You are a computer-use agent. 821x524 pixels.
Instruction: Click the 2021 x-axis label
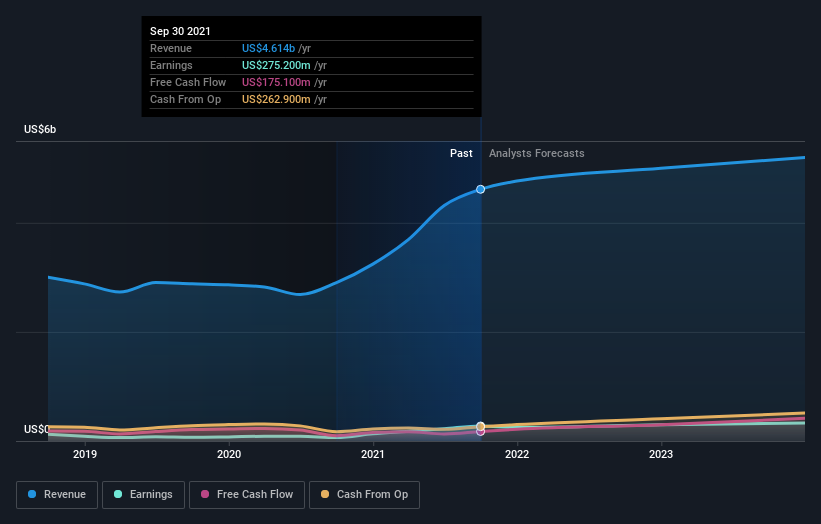coord(373,454)
